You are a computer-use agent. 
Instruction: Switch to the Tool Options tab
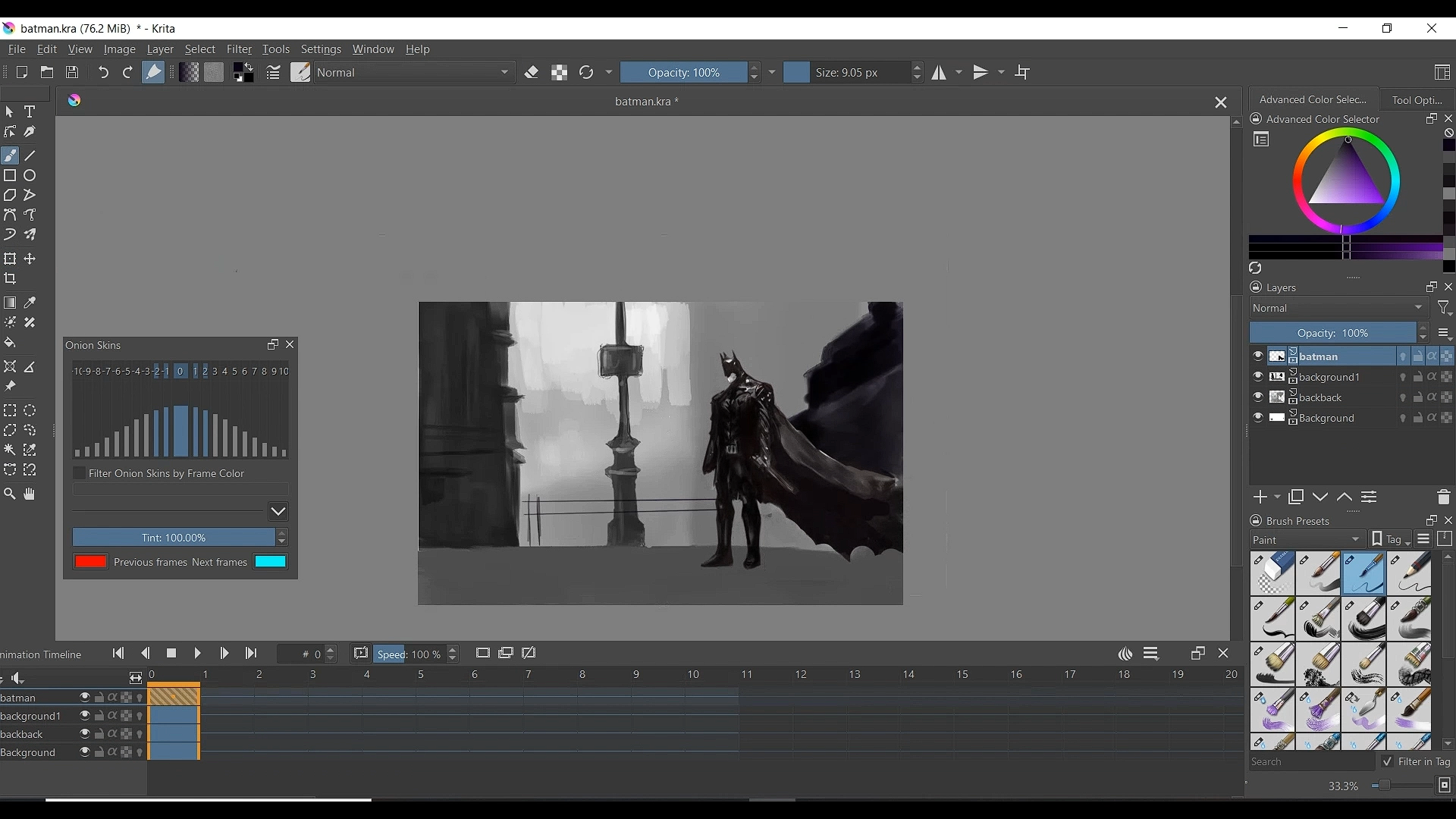point(1416,100)
